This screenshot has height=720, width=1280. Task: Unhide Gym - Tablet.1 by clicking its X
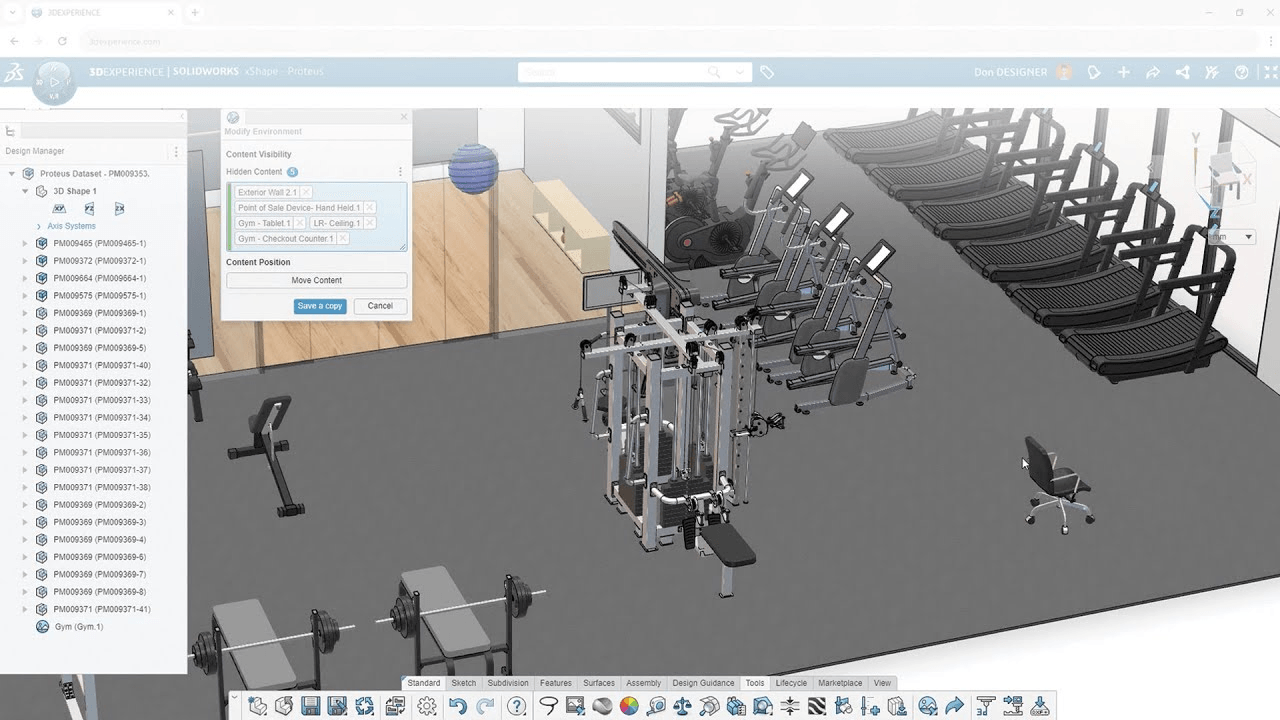point(300,223)
